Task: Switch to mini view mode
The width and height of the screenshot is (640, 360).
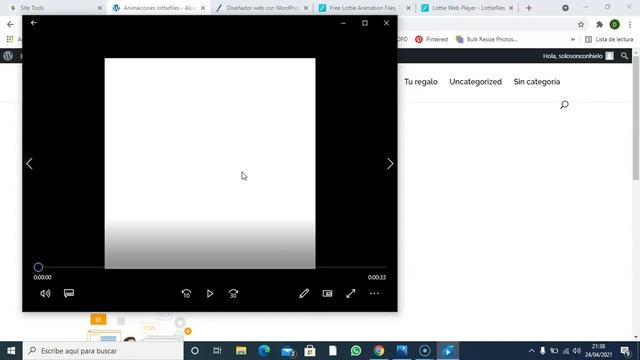Action: (327, 293)
